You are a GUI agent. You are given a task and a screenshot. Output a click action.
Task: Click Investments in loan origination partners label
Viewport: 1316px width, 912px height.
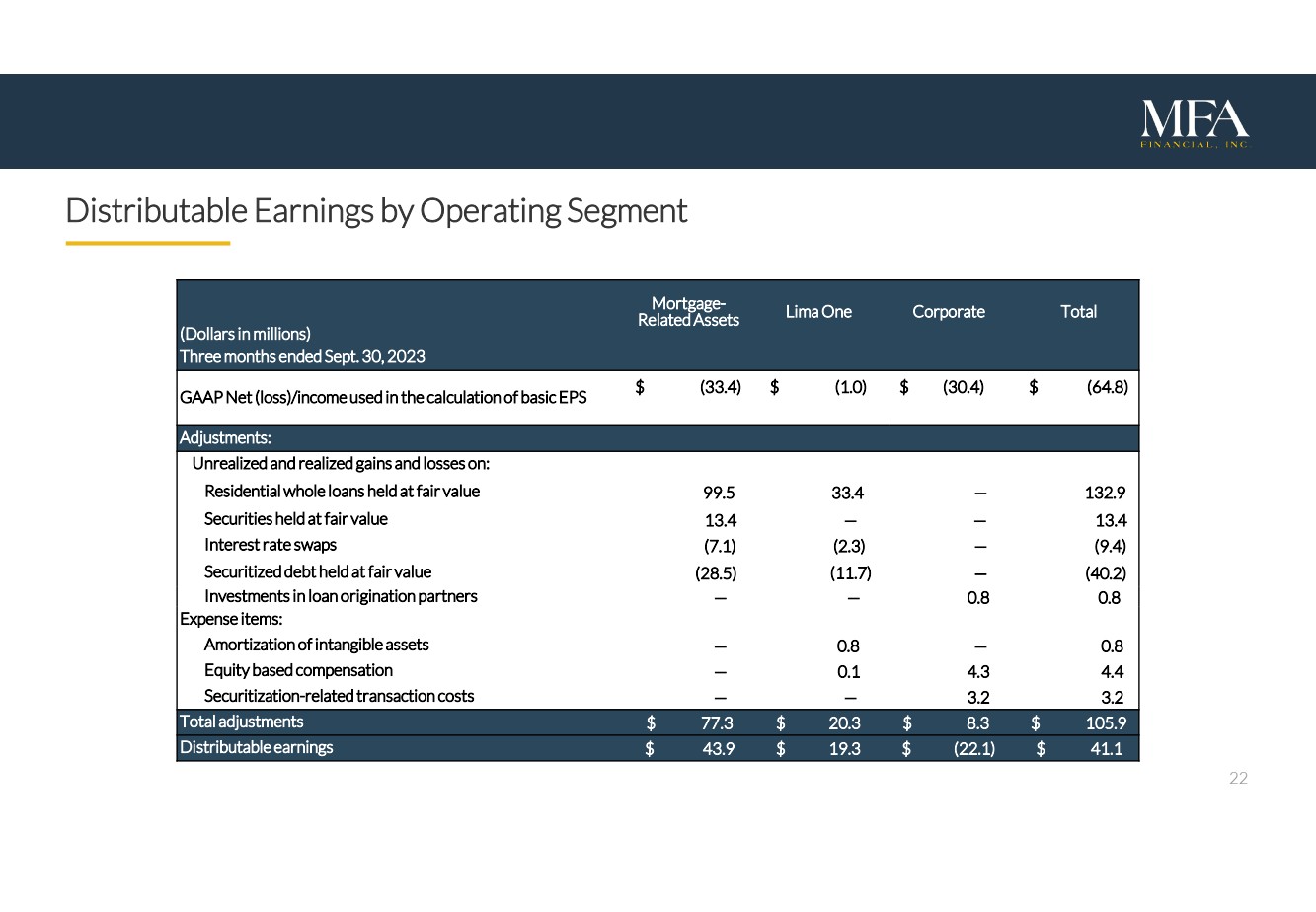click(x=341, y=596)
